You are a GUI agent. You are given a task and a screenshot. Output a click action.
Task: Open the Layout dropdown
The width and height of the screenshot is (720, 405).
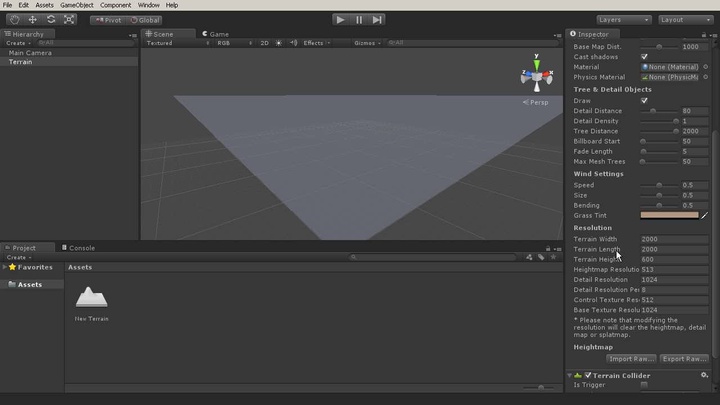[x=685, y=20]
